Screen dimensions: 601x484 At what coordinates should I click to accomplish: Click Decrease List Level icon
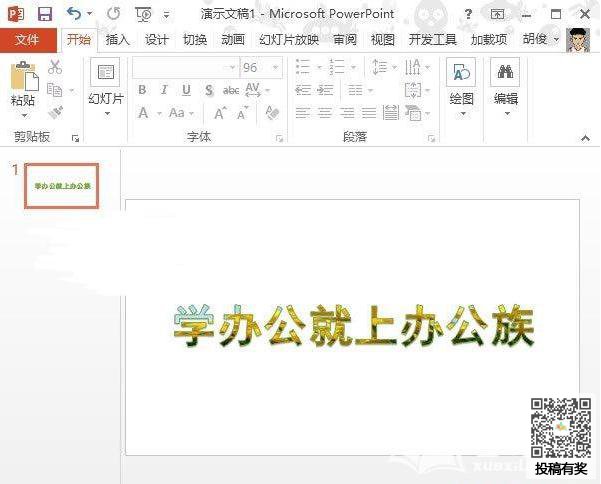tap(302, 90)
